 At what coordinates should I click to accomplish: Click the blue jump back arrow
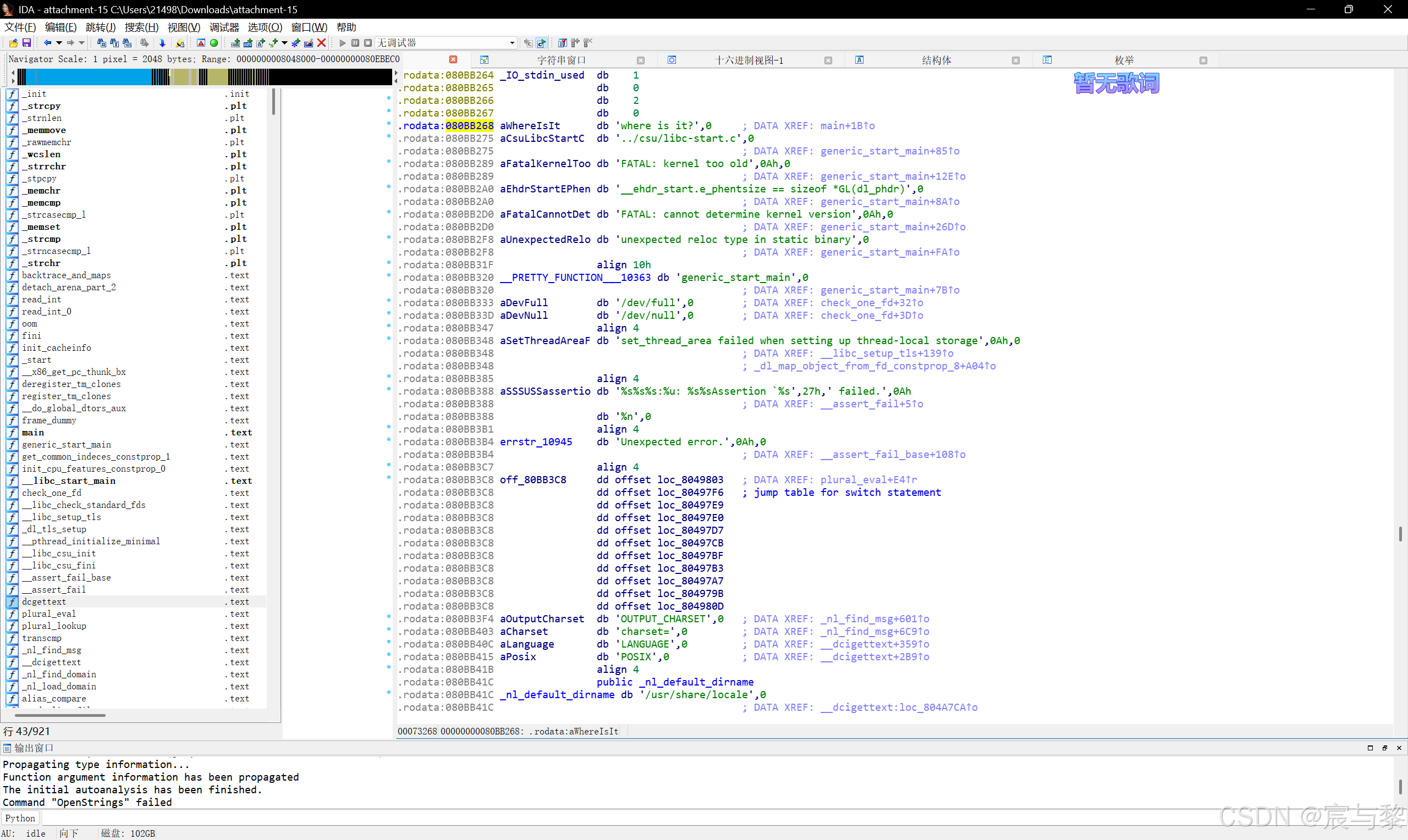(x=47, y=43)
